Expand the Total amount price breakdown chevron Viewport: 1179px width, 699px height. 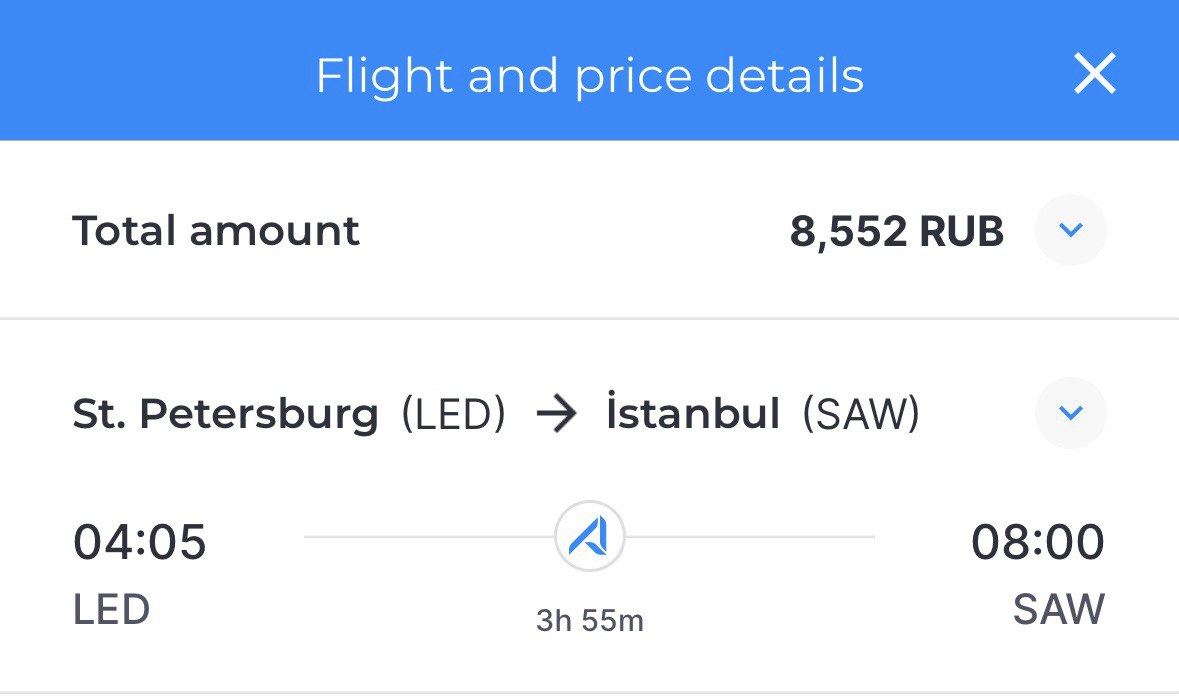coord(1071,230)
